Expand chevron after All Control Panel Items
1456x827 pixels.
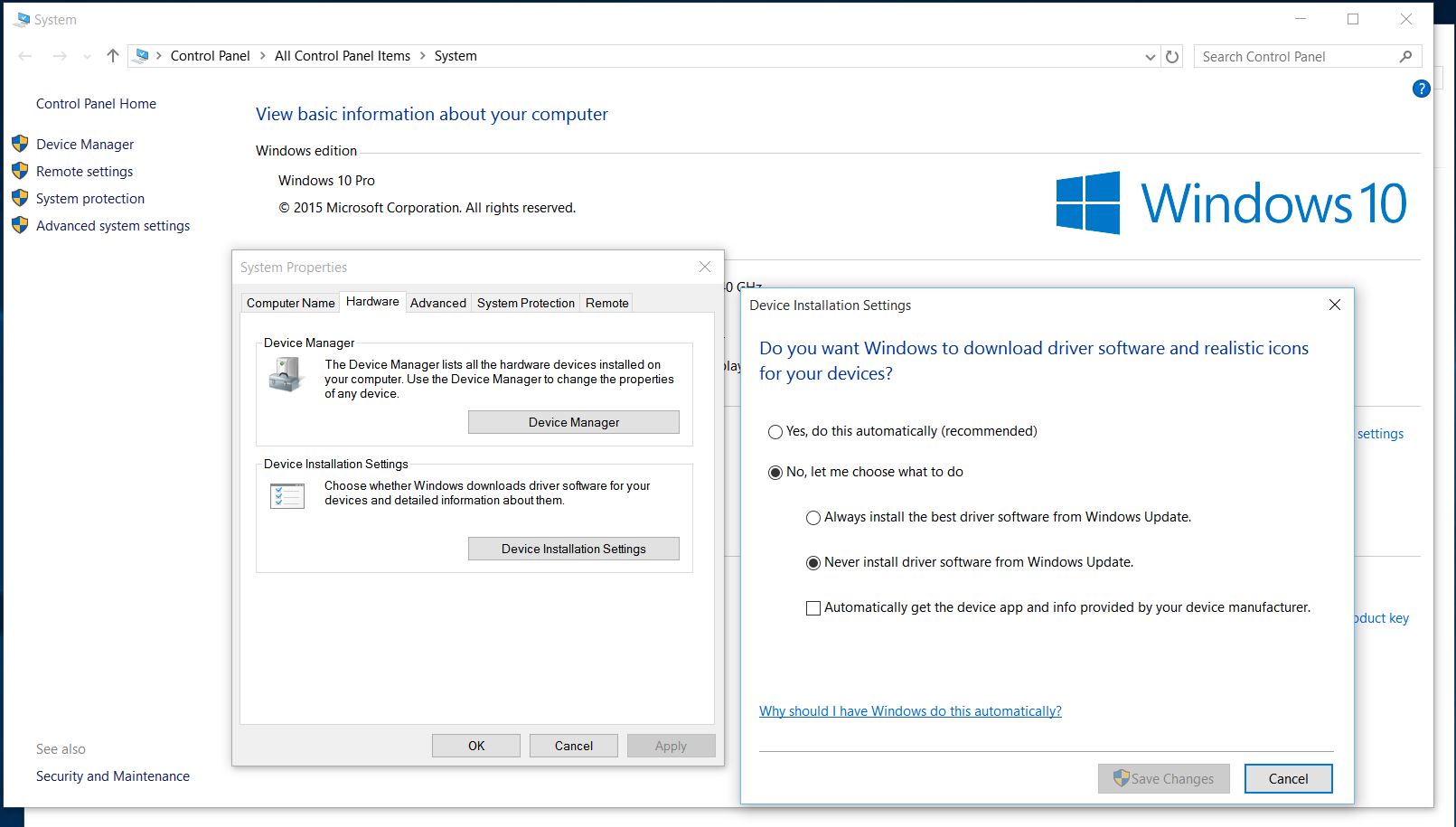[422, 56]
